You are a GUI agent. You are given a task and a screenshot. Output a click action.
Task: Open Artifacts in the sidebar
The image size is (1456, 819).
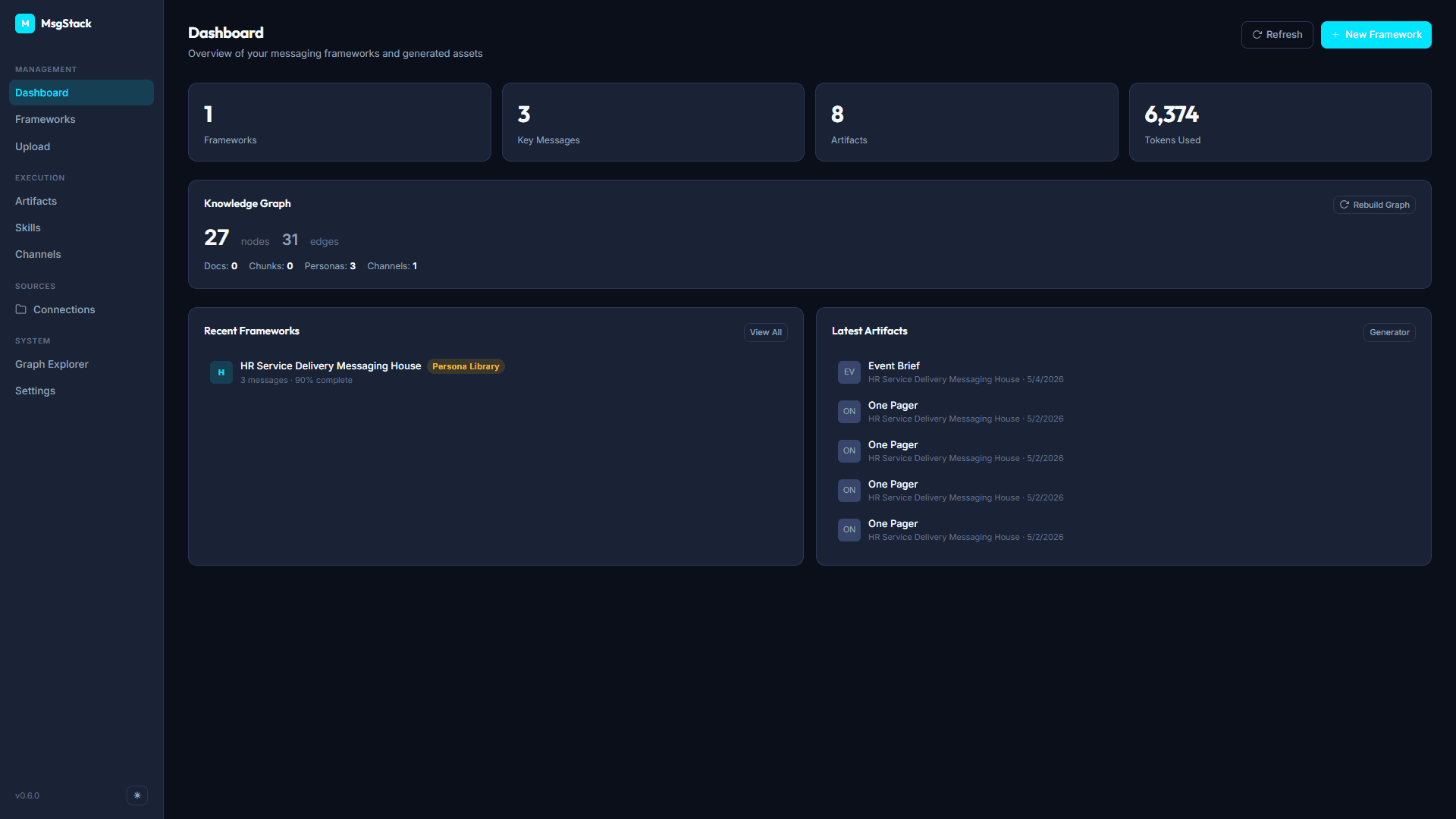pyautogui.click(x=81, y=201)
